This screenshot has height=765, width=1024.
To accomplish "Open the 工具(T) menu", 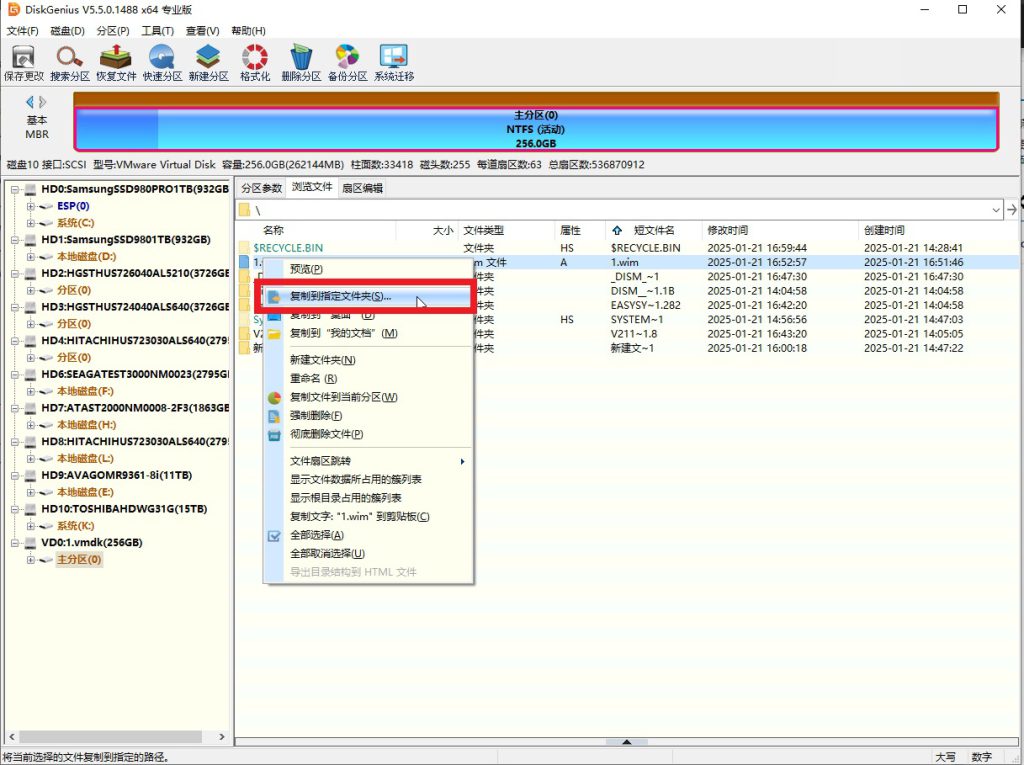I will tap(157, 31).
